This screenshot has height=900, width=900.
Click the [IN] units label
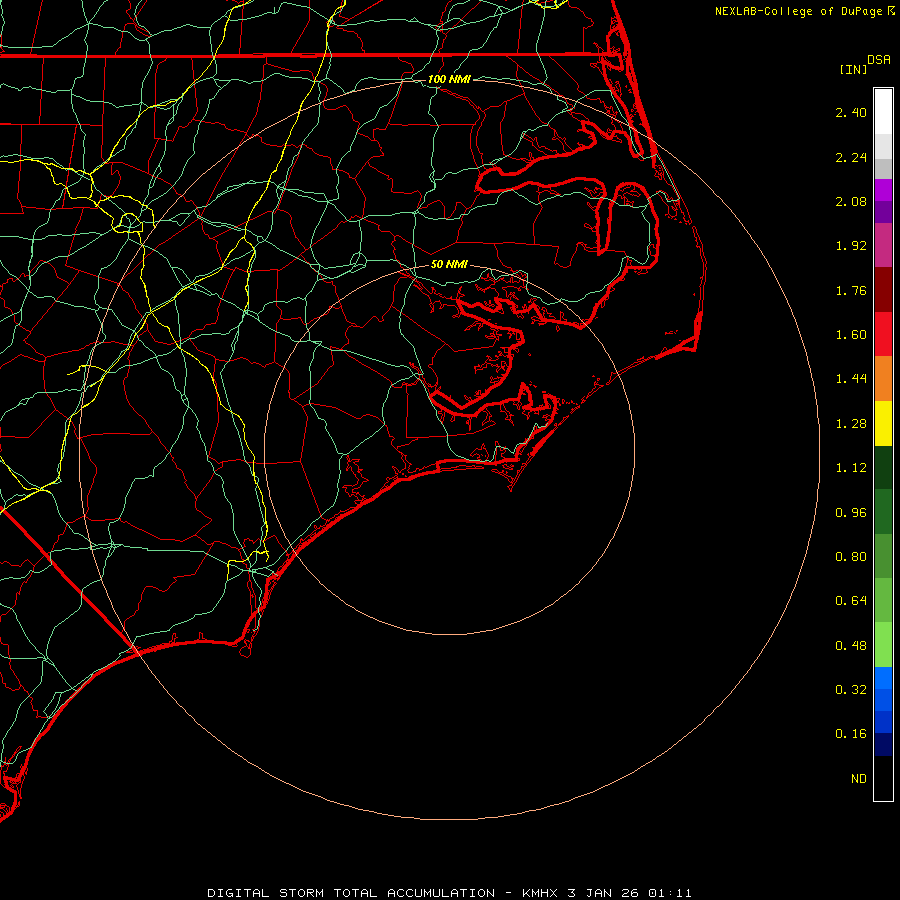pyautogui.click(x=853, y=69)
